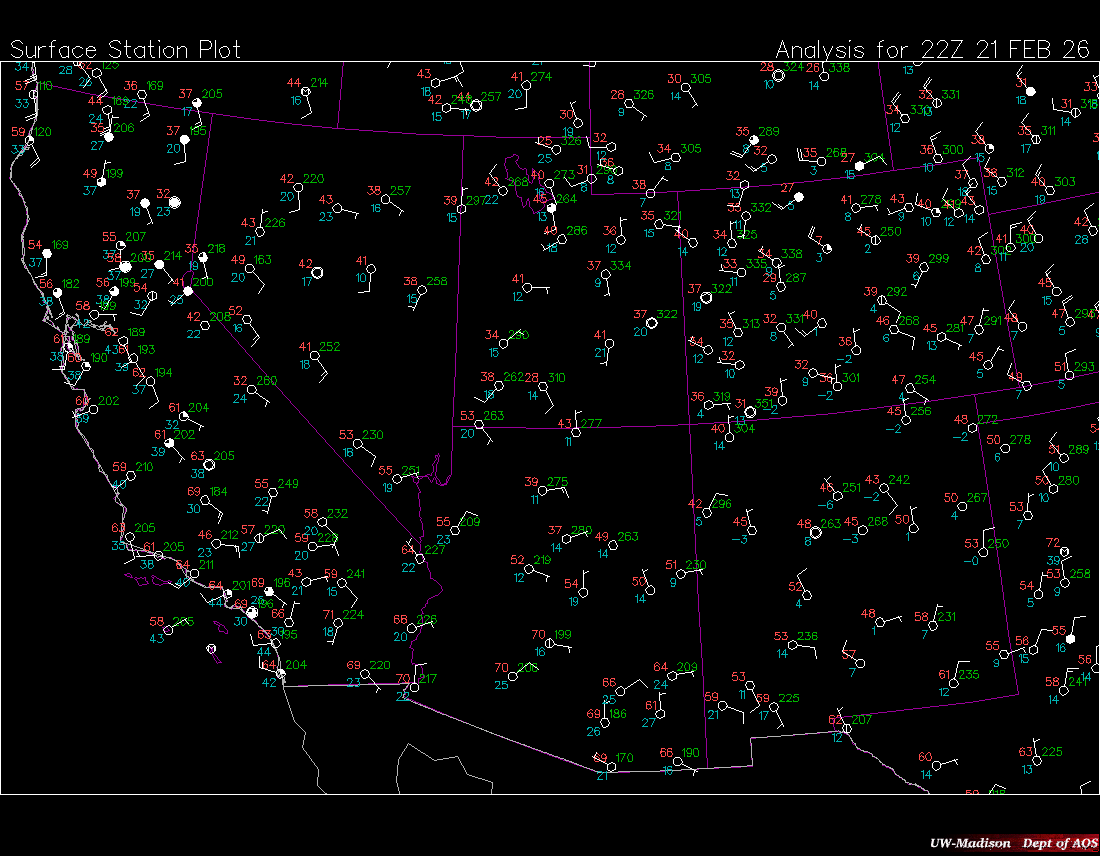This screenshot has height=856, width=1100.
Task: Select the station plot reading 62 207
Action: (847, 728)
